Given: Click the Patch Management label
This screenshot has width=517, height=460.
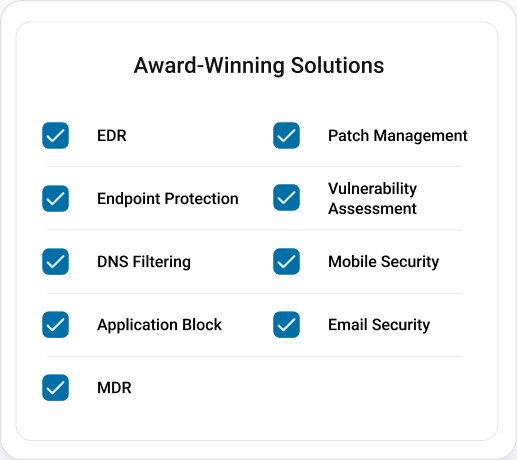Looking at the screenshot, I should coord(398,136).
